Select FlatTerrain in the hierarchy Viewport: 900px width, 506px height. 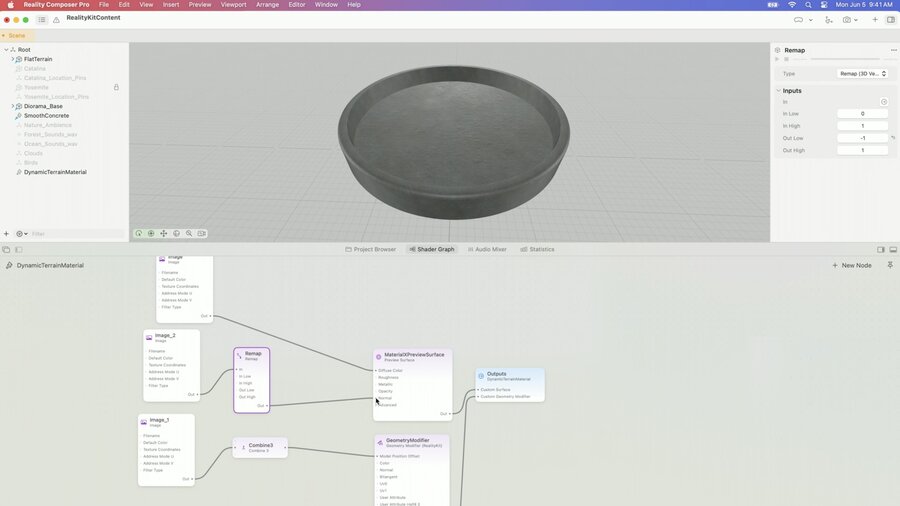(38, 59)
